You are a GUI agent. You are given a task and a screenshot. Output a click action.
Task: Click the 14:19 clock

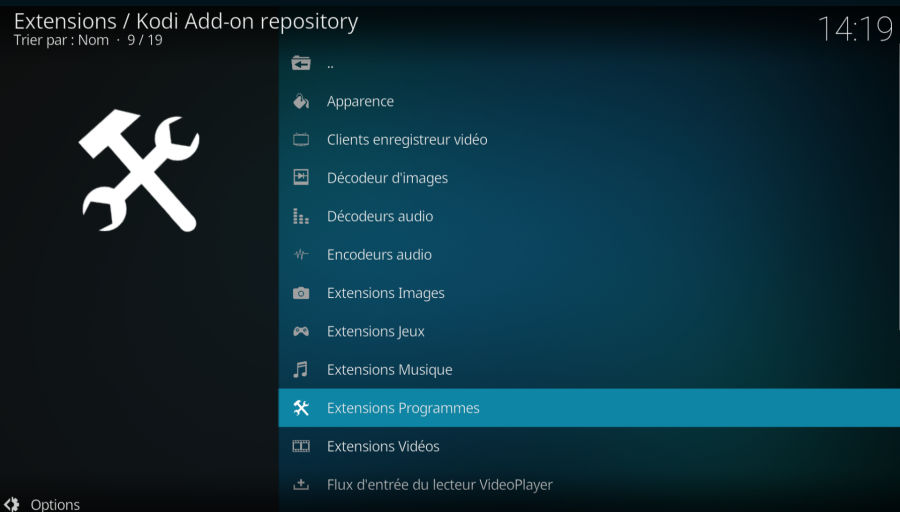(x=855, y=29)
